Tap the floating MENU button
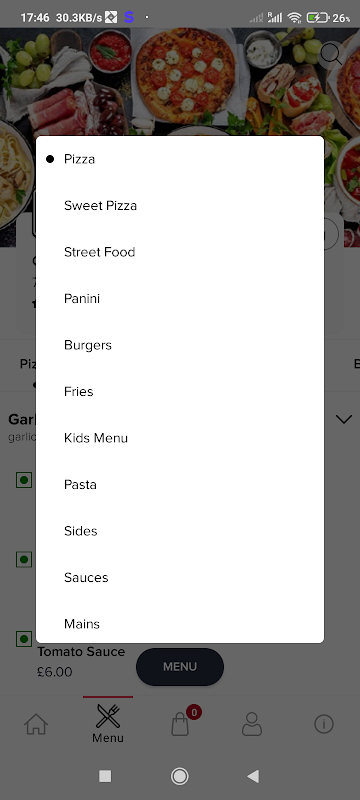 (x=180, y=667)
